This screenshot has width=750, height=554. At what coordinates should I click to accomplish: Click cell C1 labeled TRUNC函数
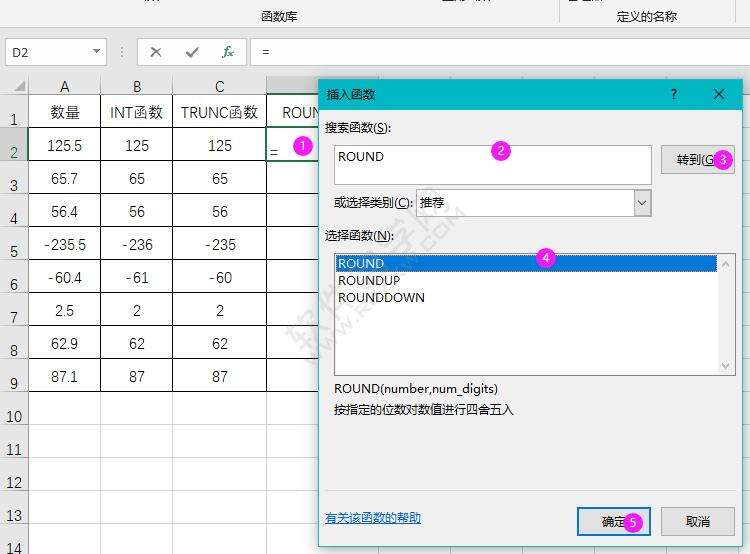point(219,113)
